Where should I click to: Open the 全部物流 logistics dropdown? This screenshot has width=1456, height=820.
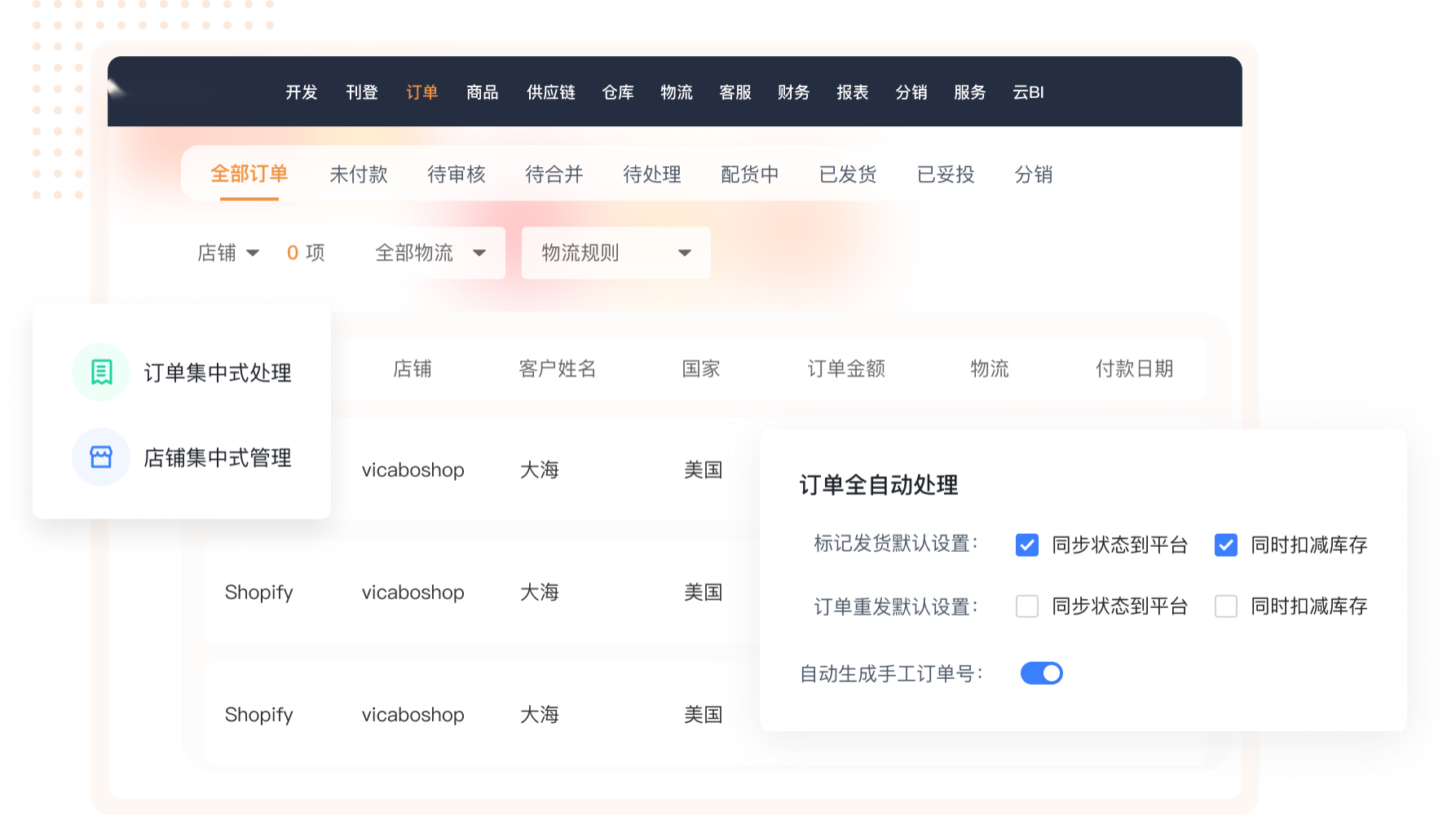point(431,253)
